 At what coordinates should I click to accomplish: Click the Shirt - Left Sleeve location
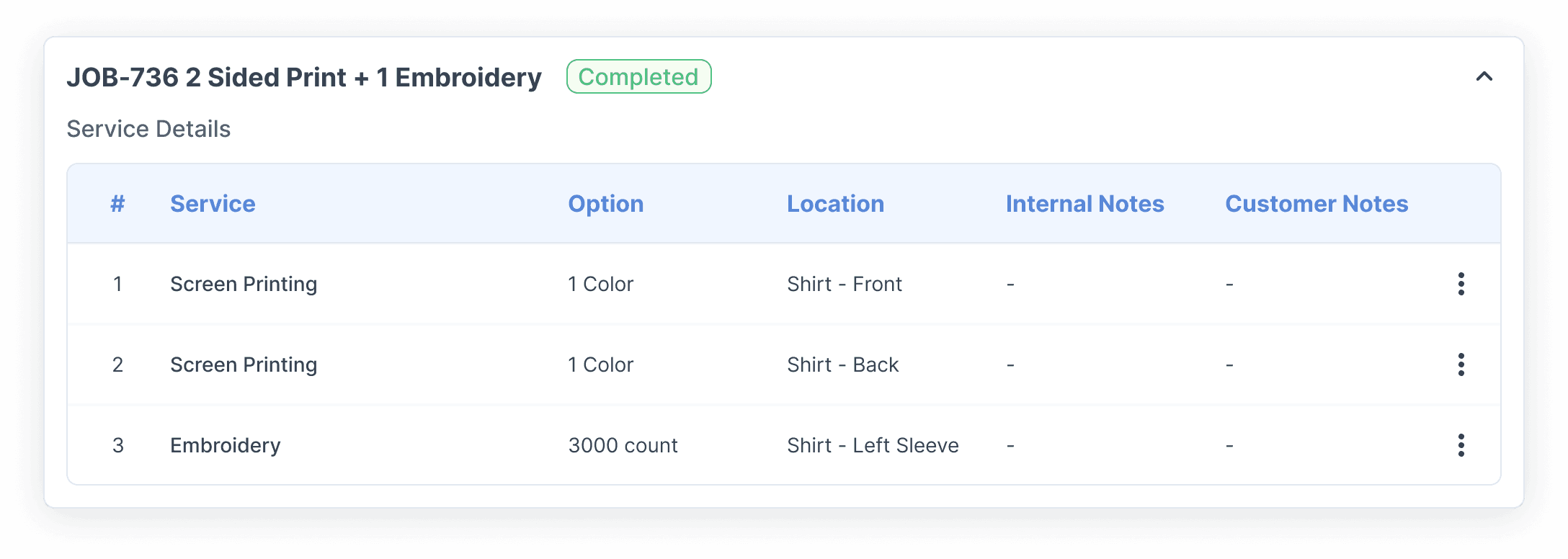[873, 445]
